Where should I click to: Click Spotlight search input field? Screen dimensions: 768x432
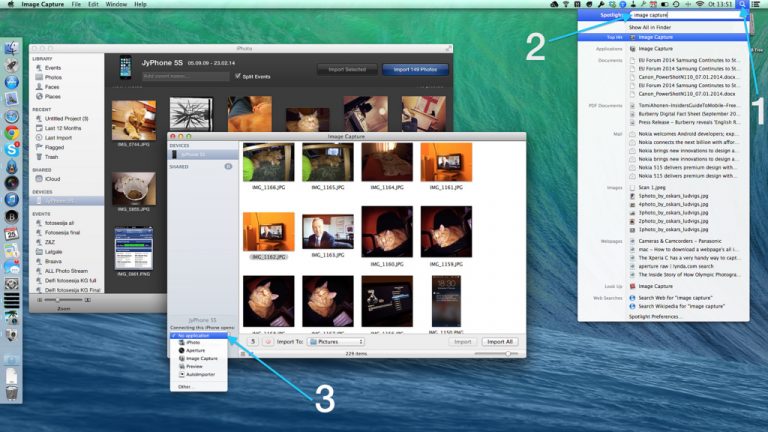tap(686, 15)
